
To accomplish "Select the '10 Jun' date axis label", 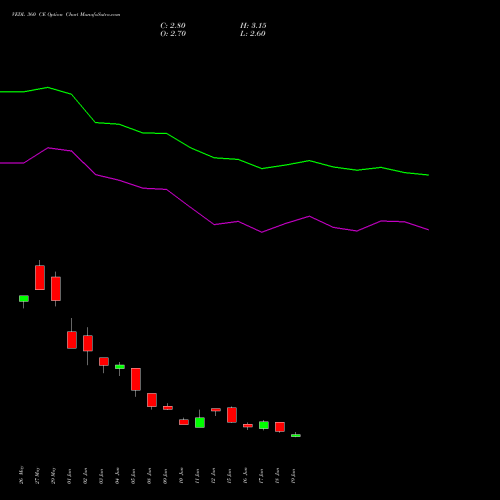I will (182, 476).
